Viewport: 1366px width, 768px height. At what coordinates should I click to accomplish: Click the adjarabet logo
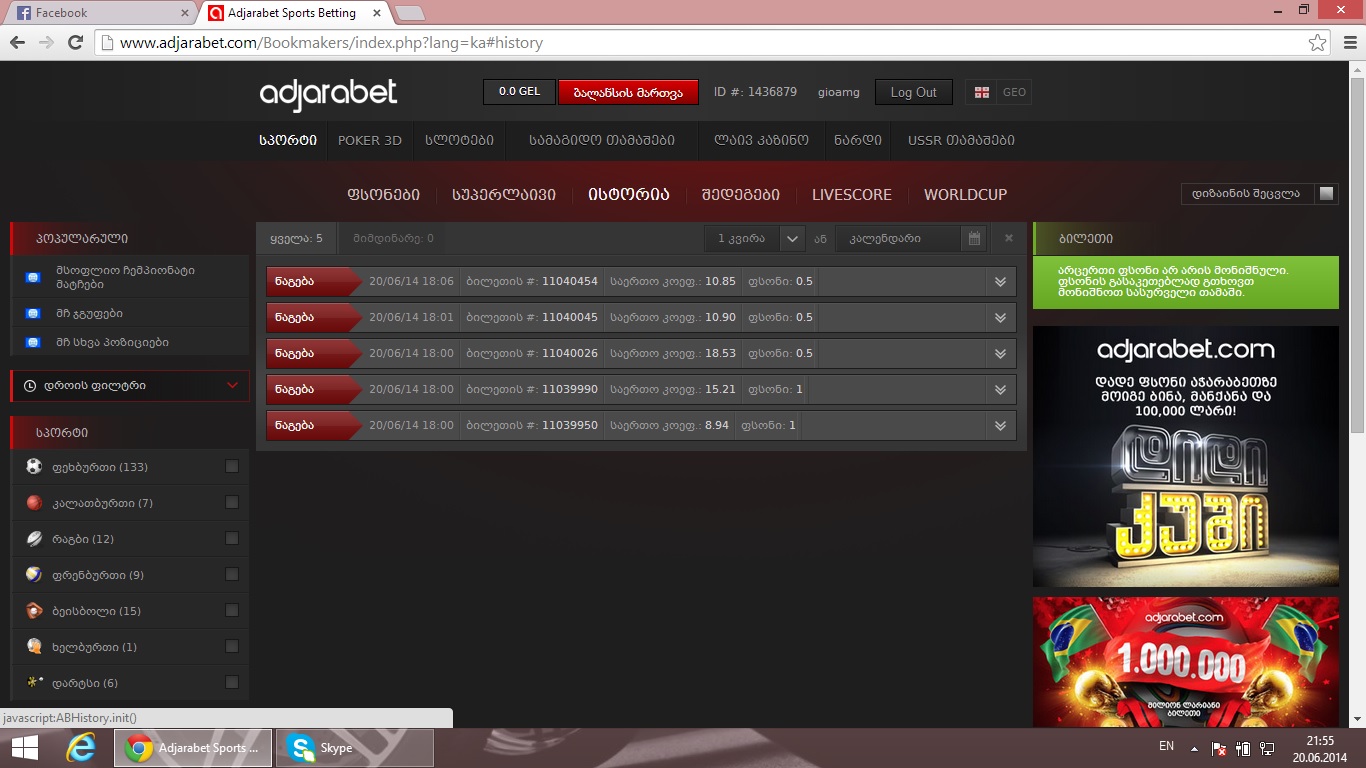click(x=328, y=94)
